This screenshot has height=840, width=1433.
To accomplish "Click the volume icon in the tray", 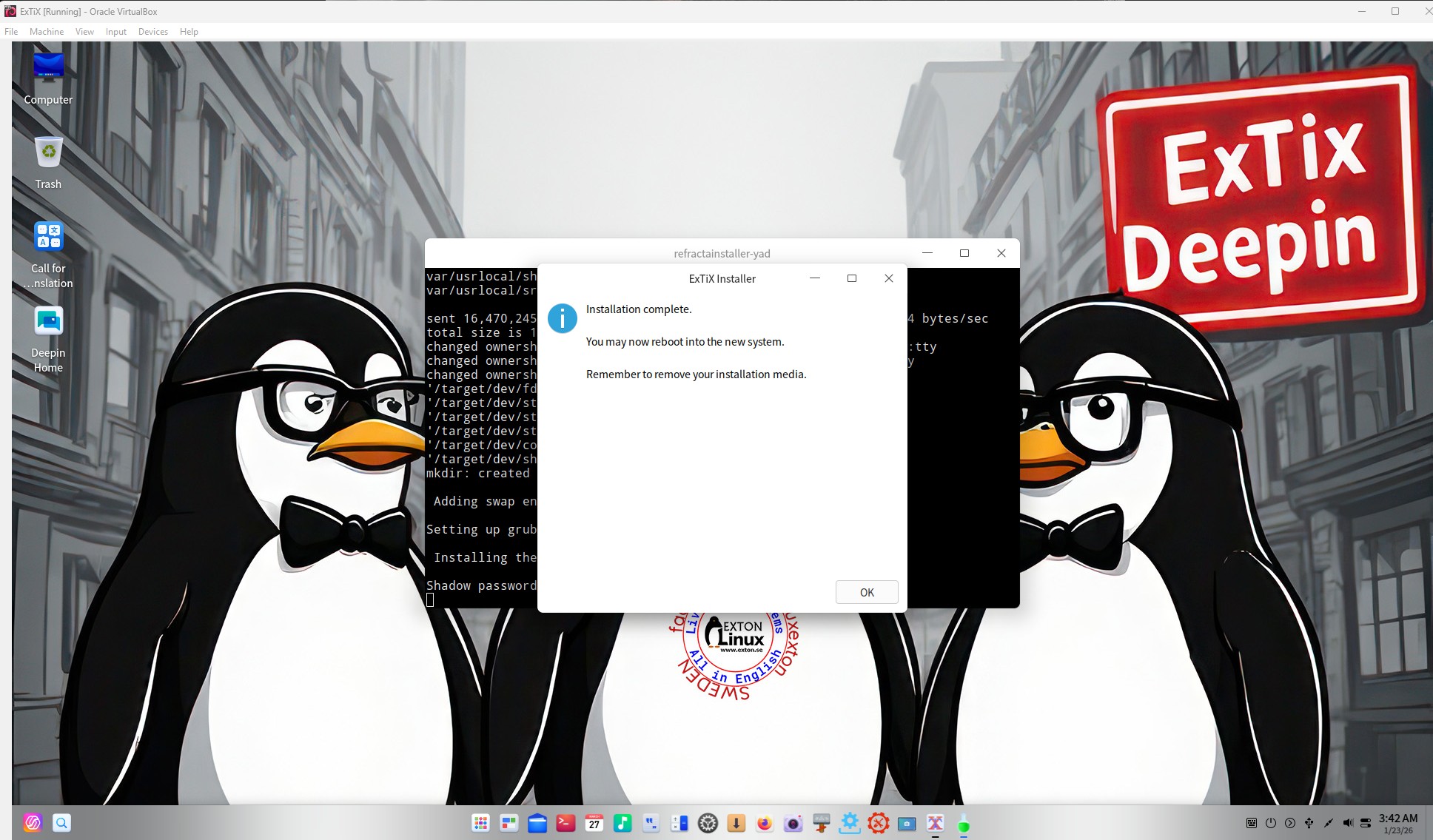I will coord(1347,823).
